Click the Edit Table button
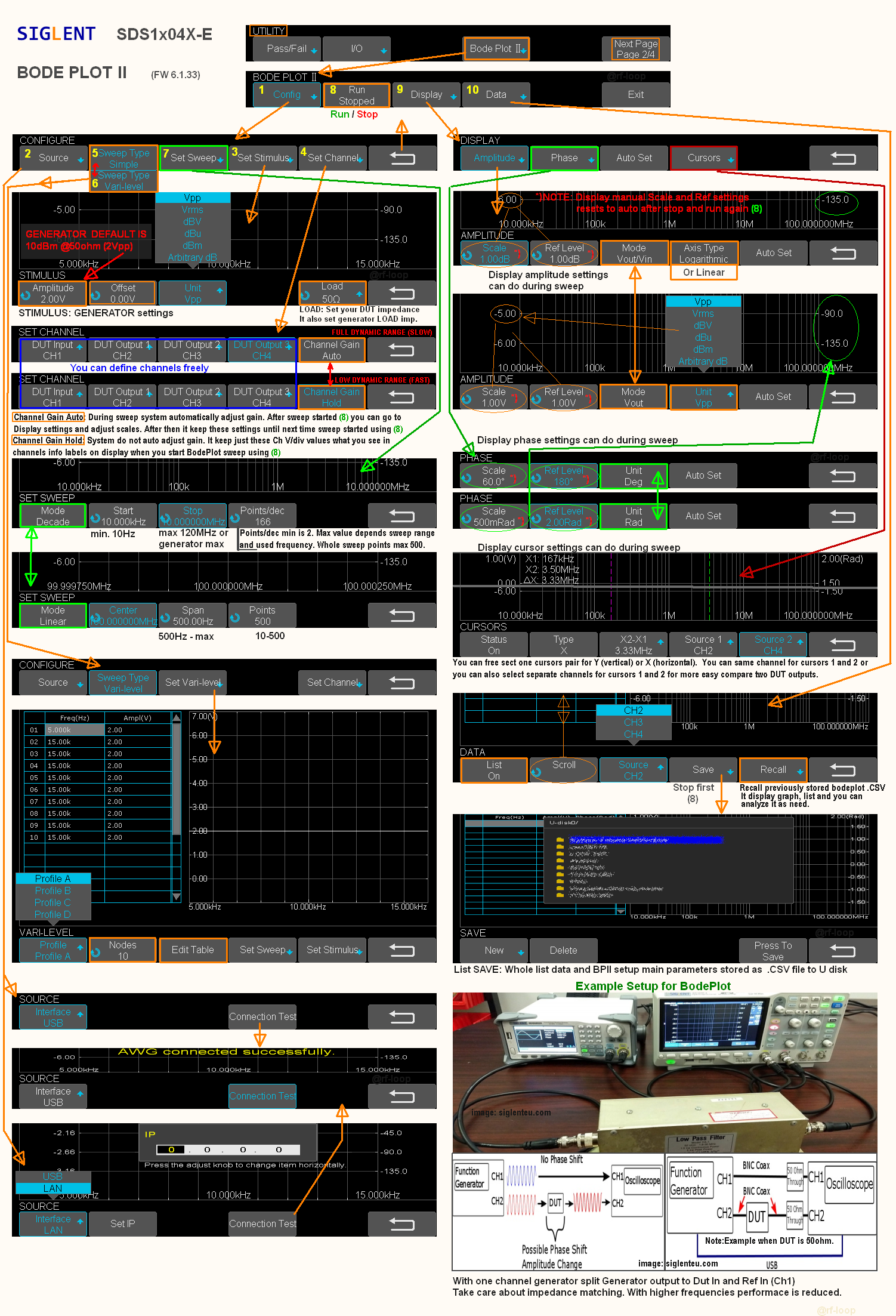896x1316 pixels. click(x=193, y=950)
